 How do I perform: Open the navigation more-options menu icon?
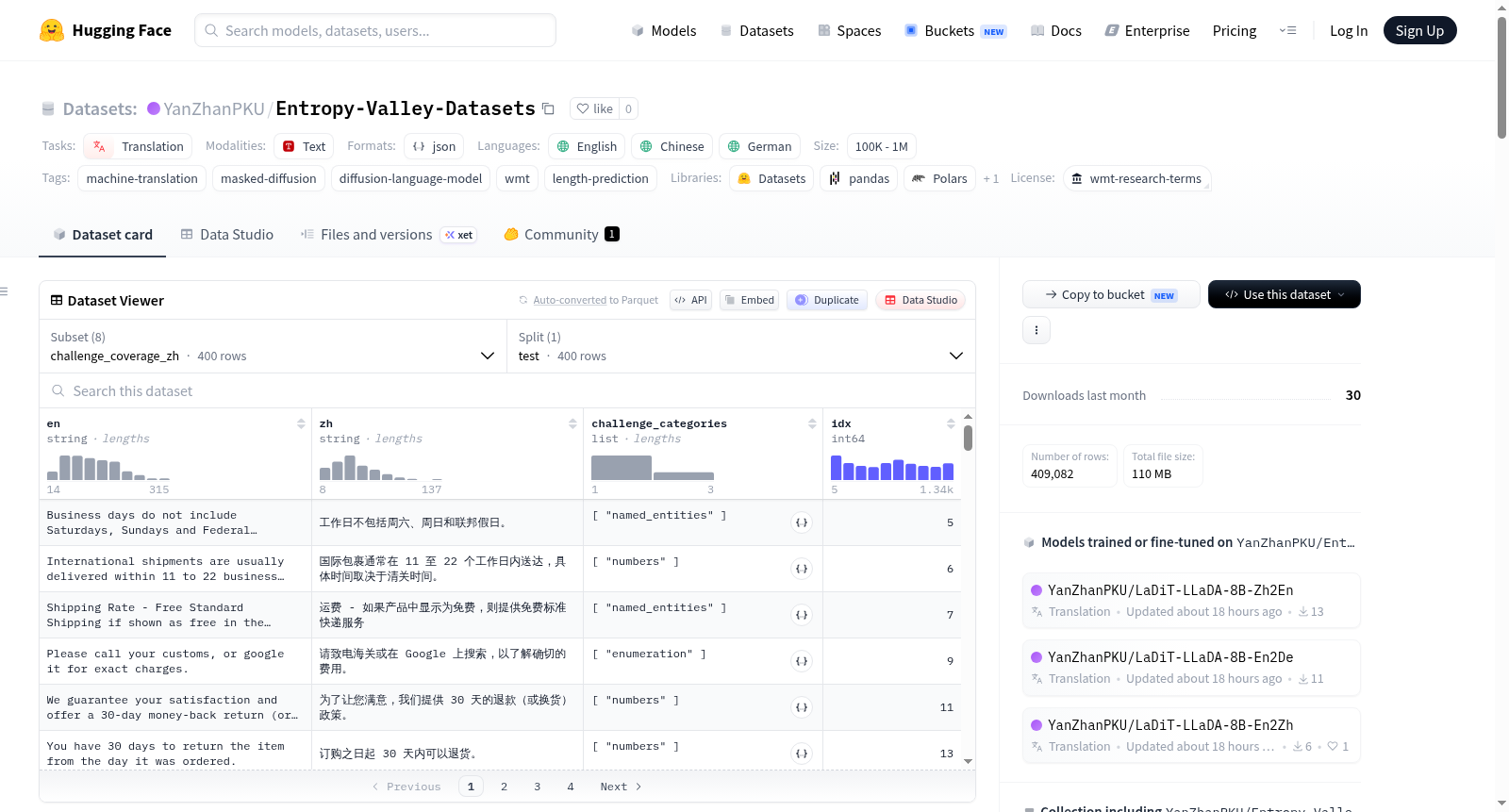[1287, 30]
